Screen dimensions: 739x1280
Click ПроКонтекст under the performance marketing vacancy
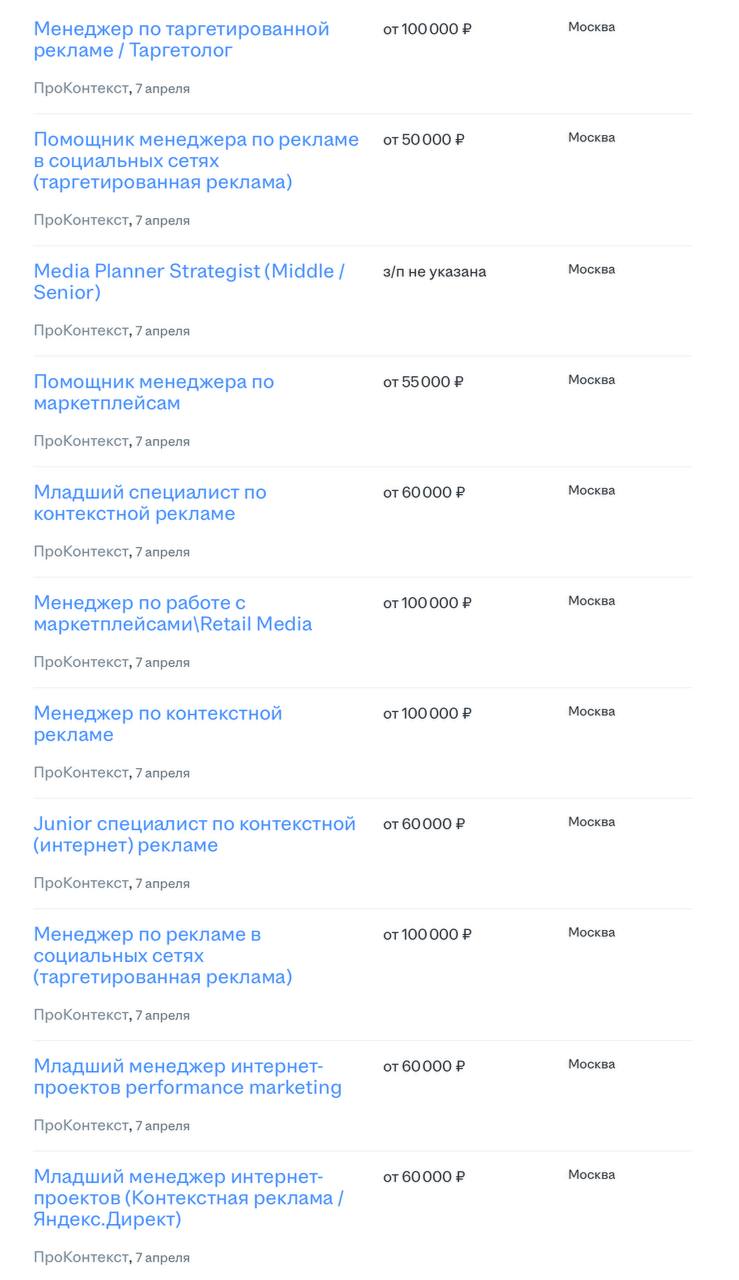(81, 1126)
